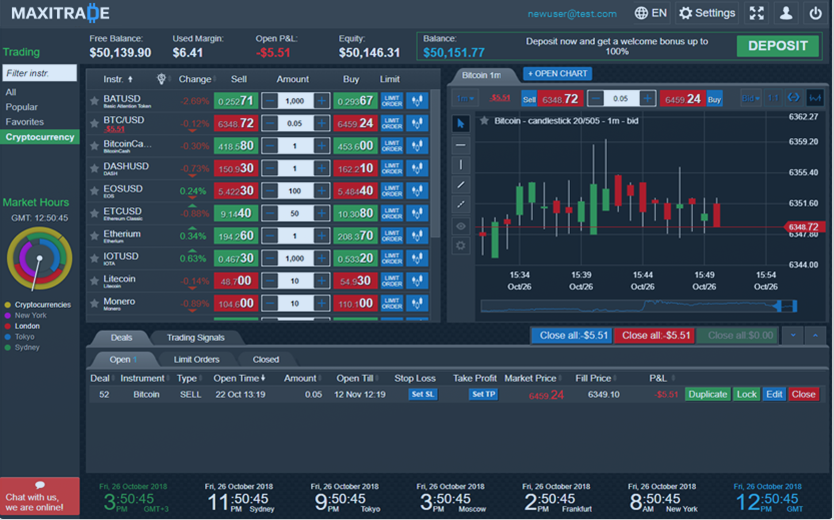Viewport: 834px width, 520px height.
Task: Click the diamond column header icon
Action: tap(161, 79)
